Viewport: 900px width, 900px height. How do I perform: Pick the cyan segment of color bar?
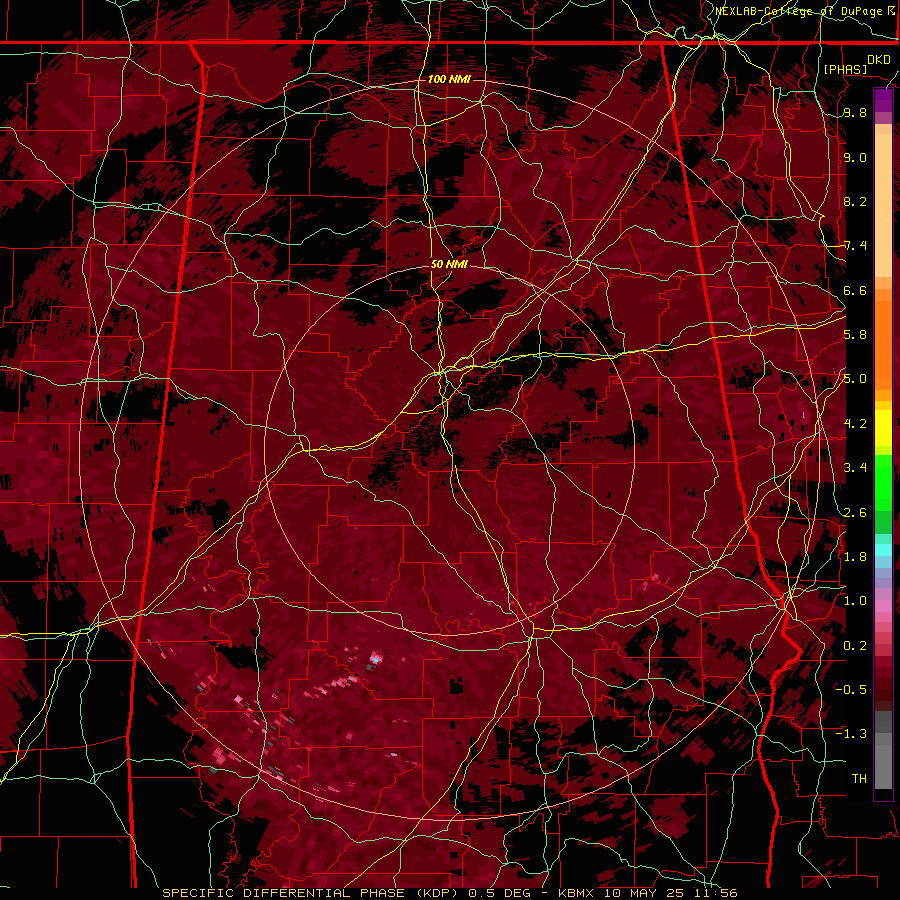click(883, 550)
